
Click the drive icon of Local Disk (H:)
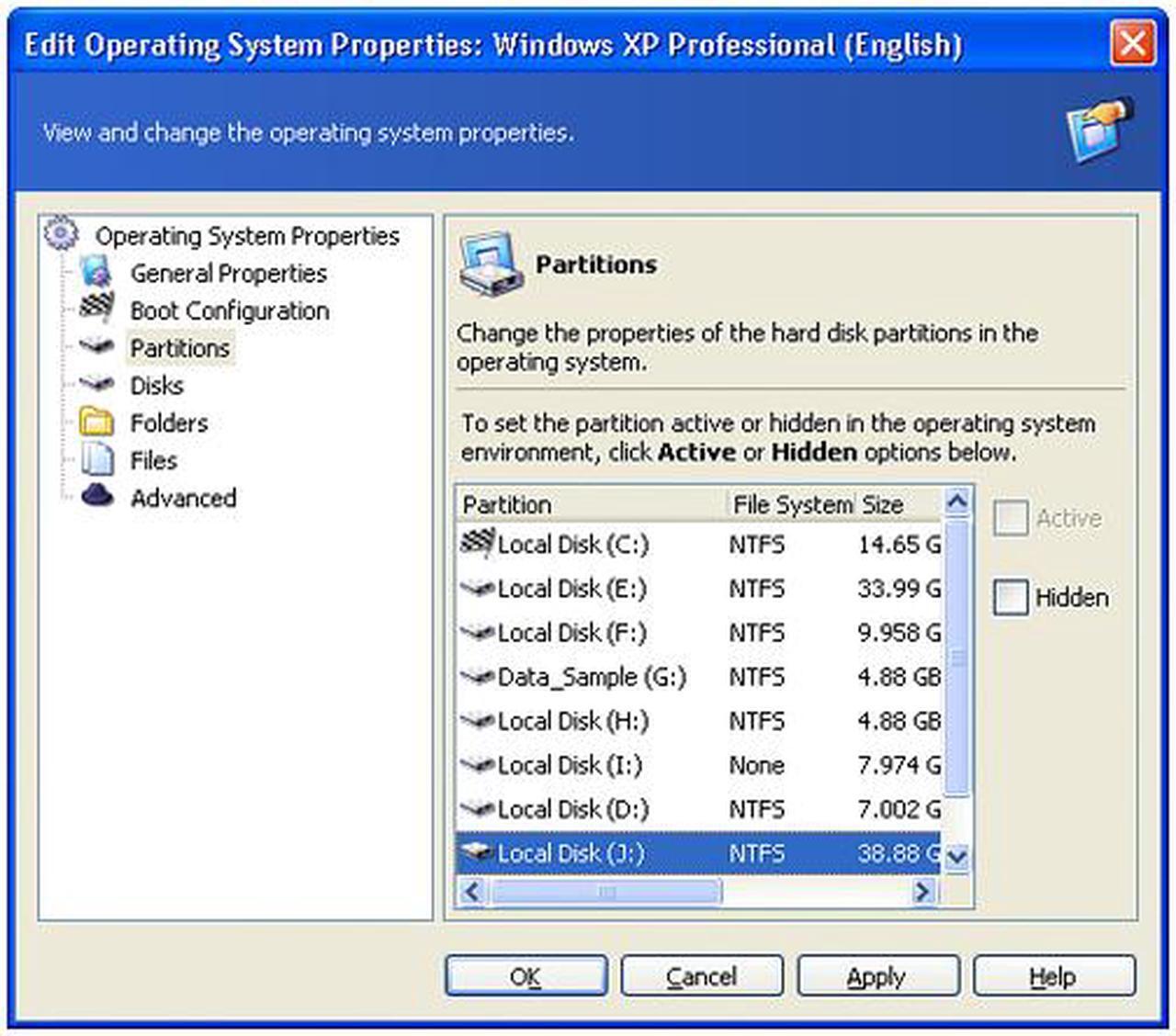tap(477, 721)
